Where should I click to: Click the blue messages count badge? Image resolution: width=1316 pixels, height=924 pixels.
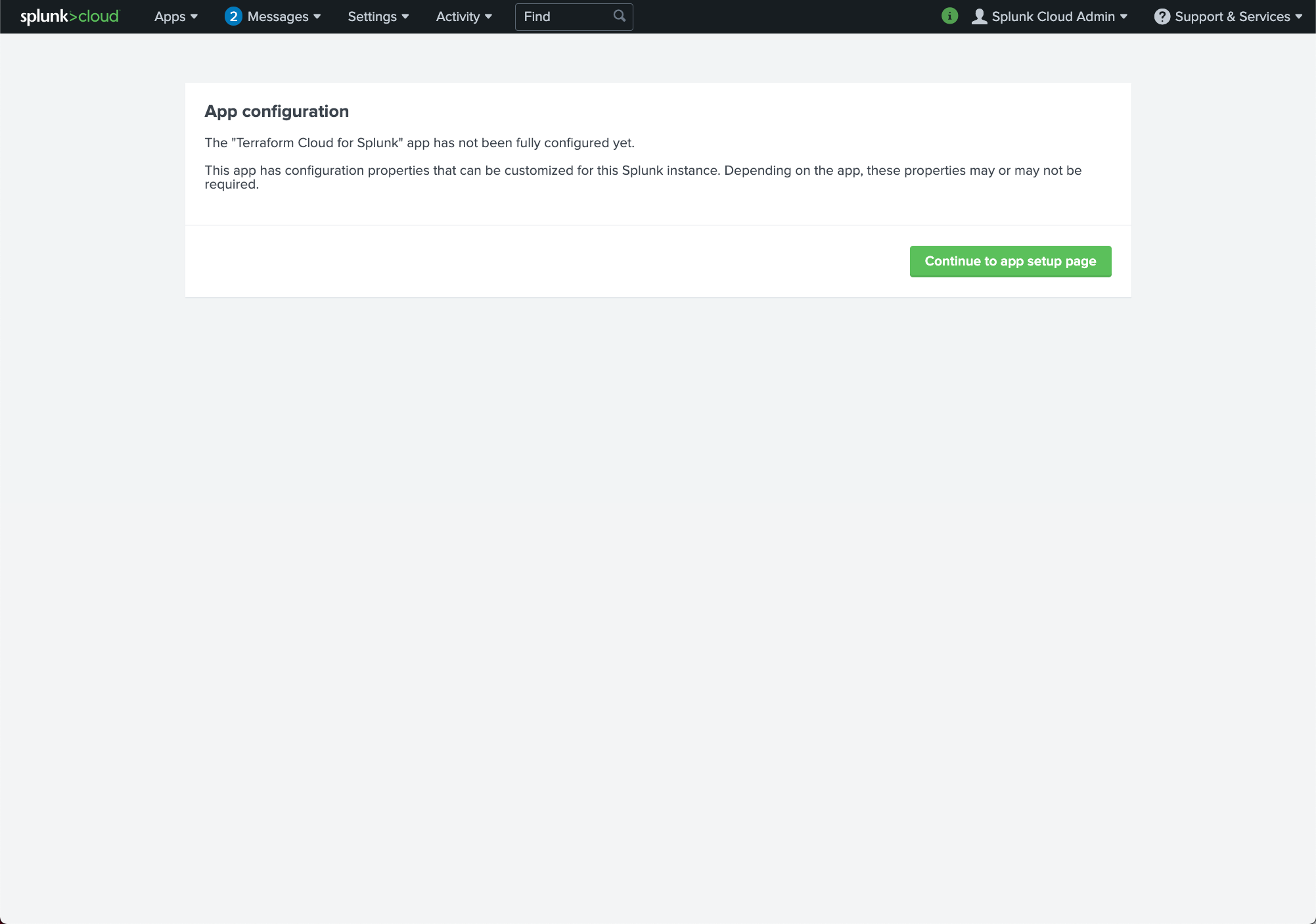coord(233,16)
